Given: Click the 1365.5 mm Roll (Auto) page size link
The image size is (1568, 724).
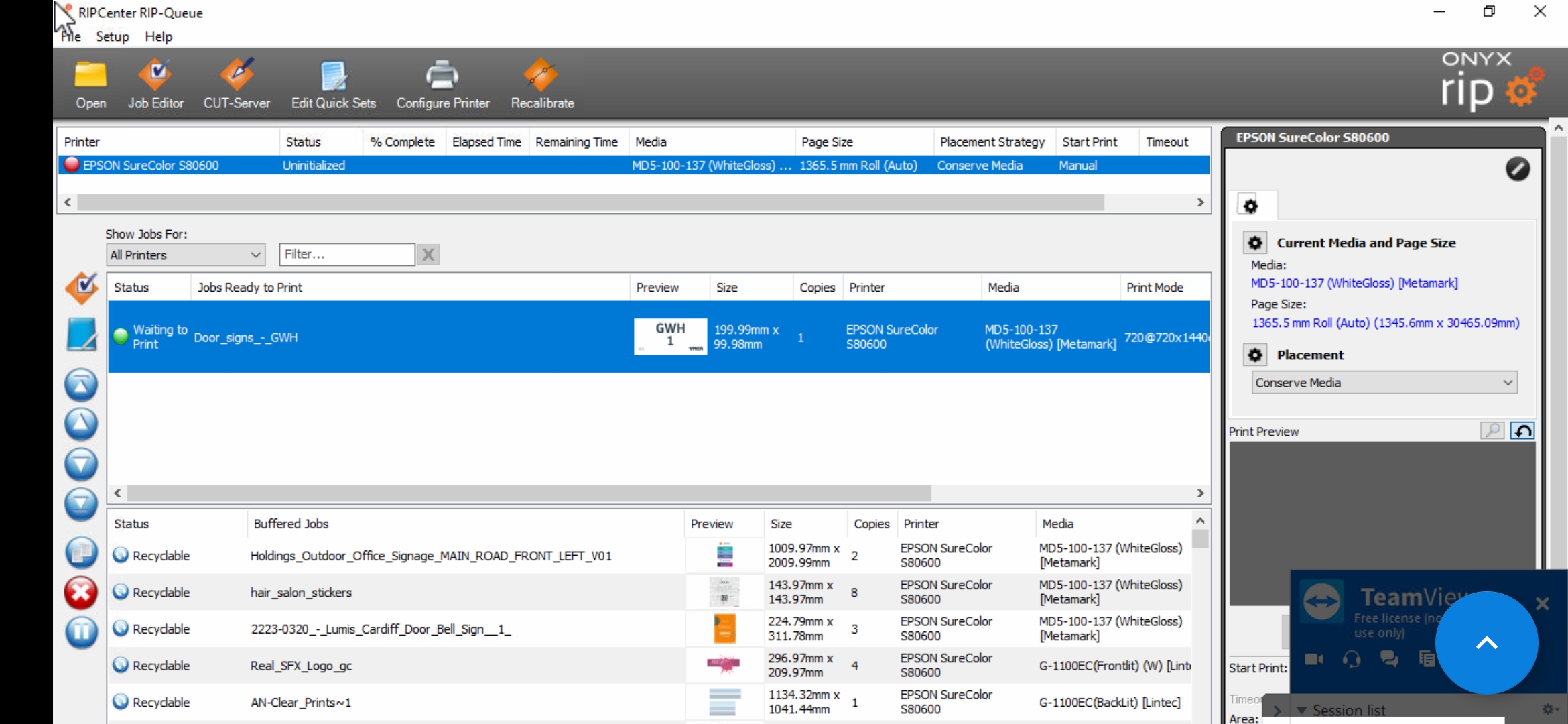Looking at the screenshot, I should pos(1386,323).
